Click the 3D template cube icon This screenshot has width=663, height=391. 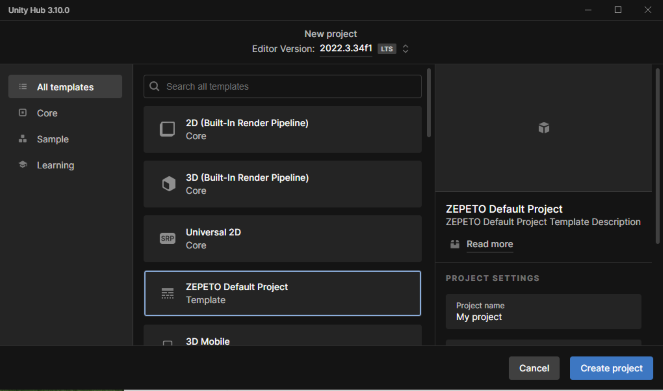(168, 184)
